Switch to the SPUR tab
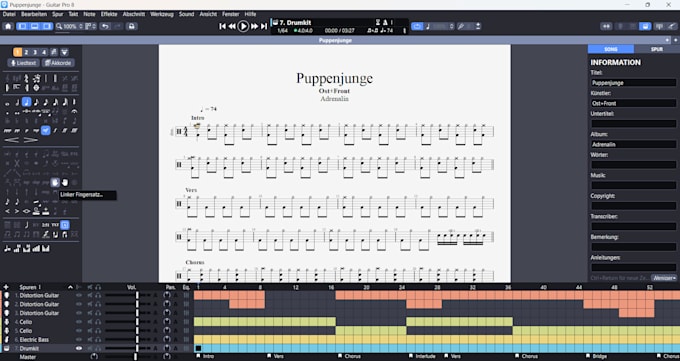Image resolution: width=680 pixels, height=361 pixels. tap(657, 49)
